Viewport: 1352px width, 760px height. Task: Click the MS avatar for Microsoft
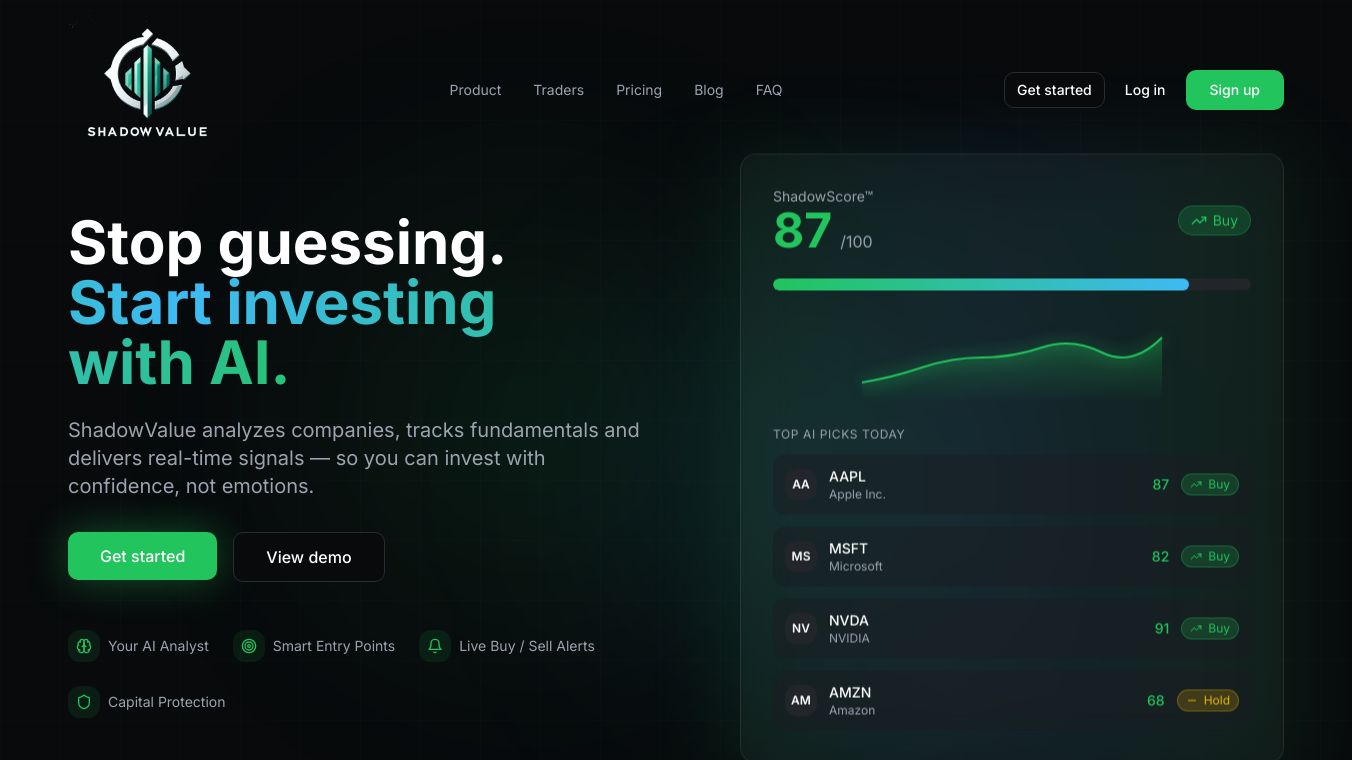click(801, 557)
